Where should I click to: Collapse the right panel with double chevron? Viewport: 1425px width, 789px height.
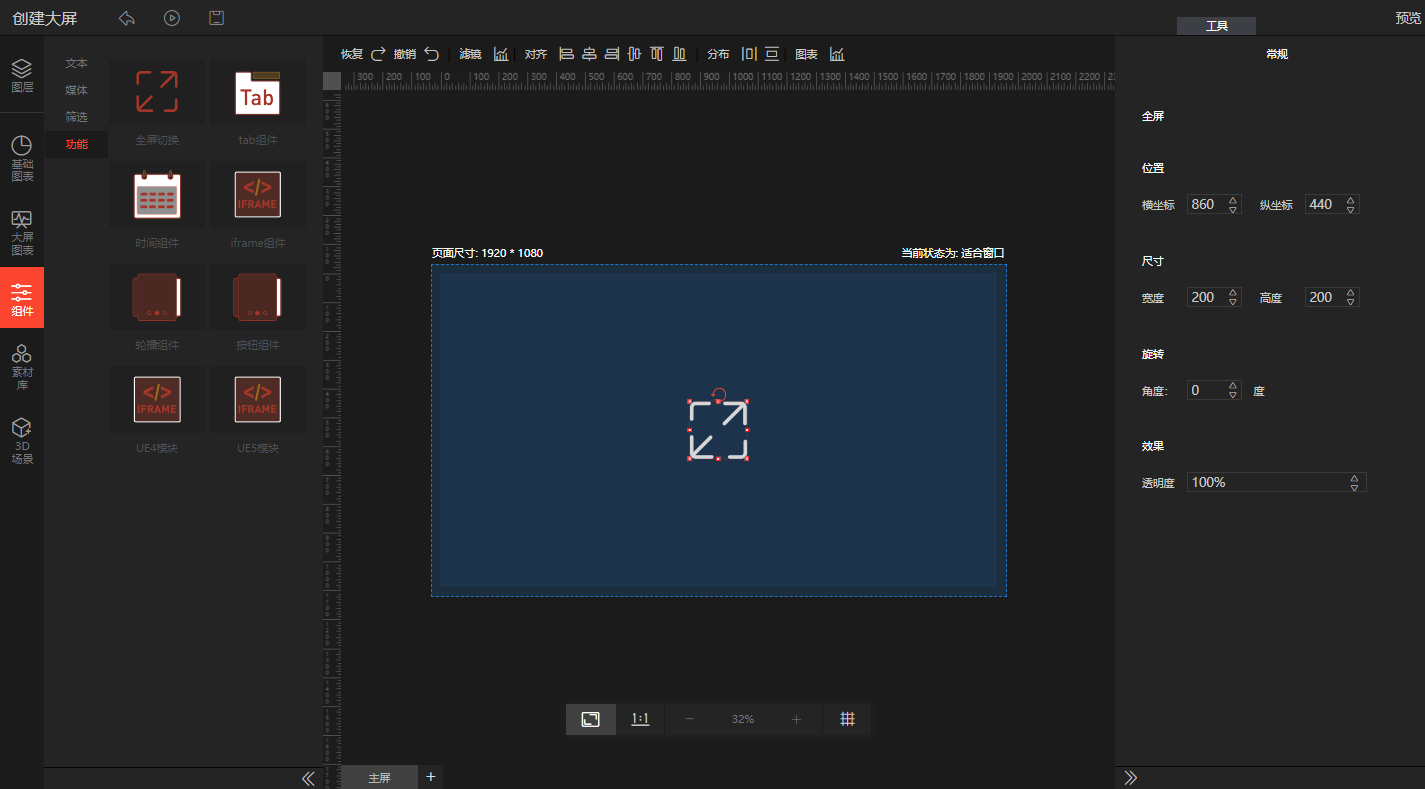tap(1131, 778)
